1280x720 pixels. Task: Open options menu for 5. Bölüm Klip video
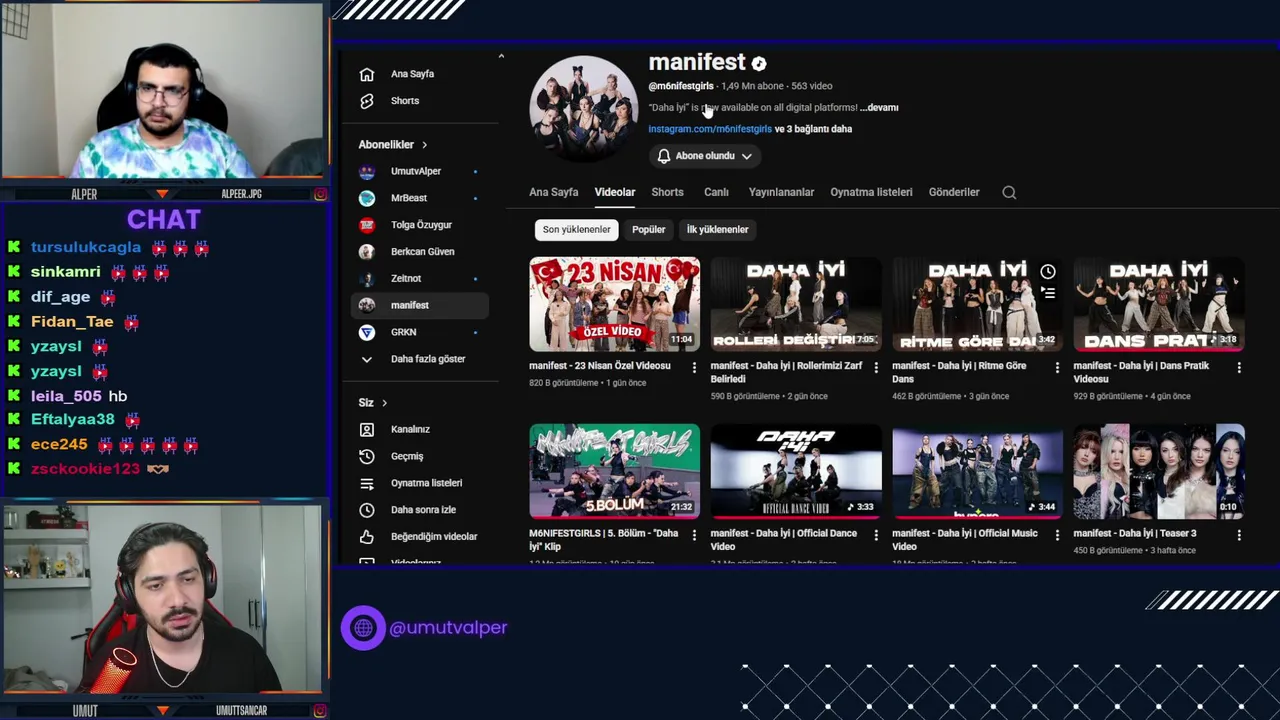tap(694, 536)
